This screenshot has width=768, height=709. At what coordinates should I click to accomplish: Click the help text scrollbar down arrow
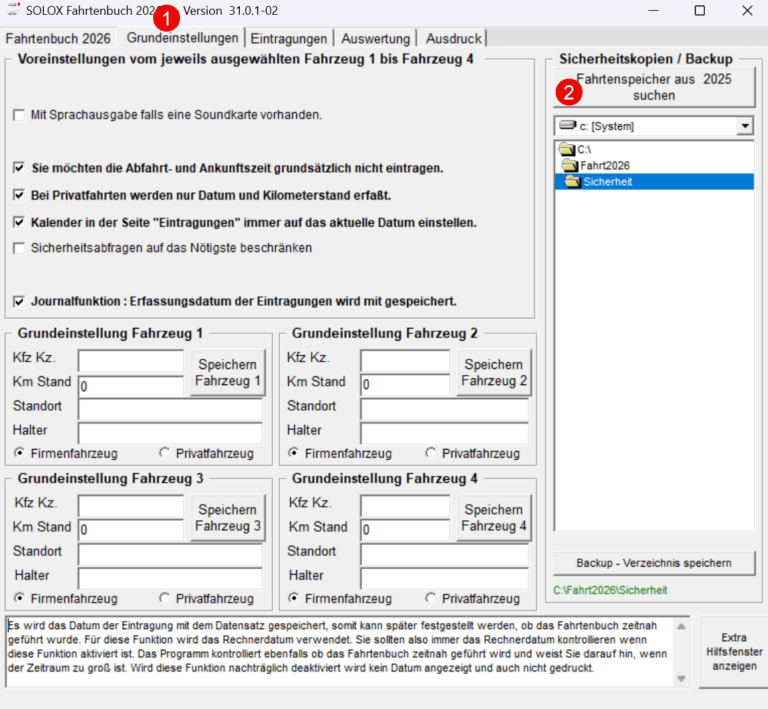(x=682, y=679)
